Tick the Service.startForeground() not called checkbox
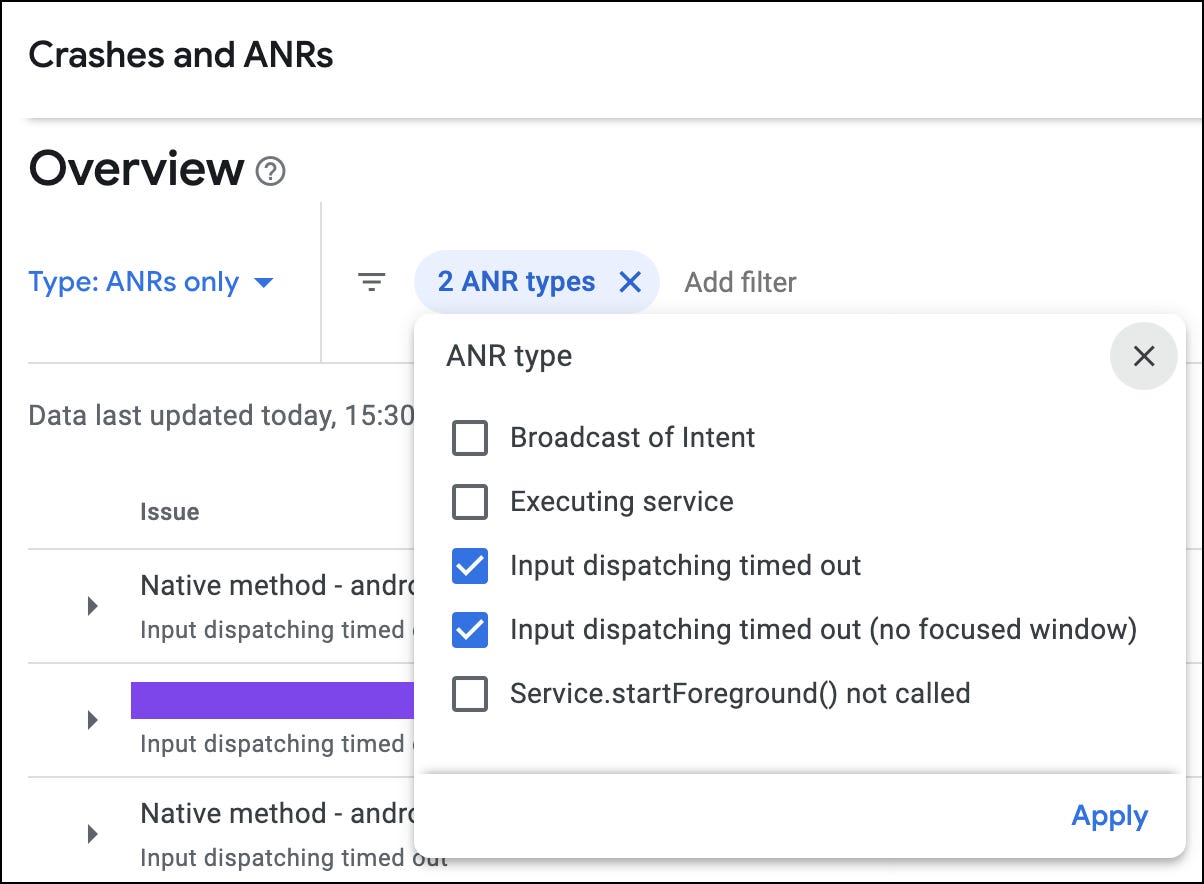This screenshot has width=1204, height=884. pos(470,694)
